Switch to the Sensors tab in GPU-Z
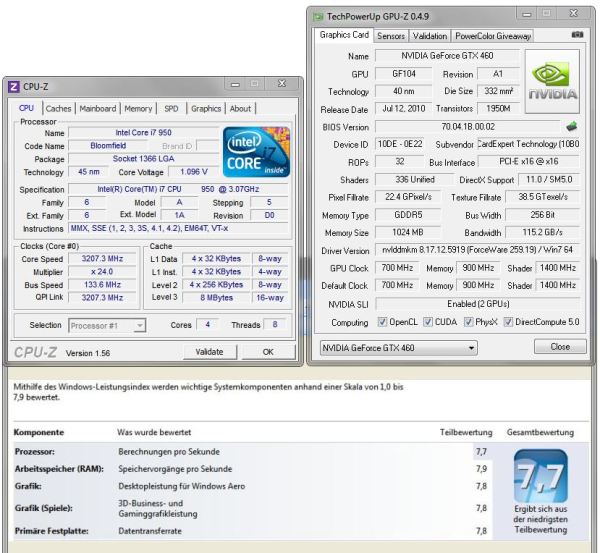The width and height of the screenshot is (600, 553). tap(391, 36)
